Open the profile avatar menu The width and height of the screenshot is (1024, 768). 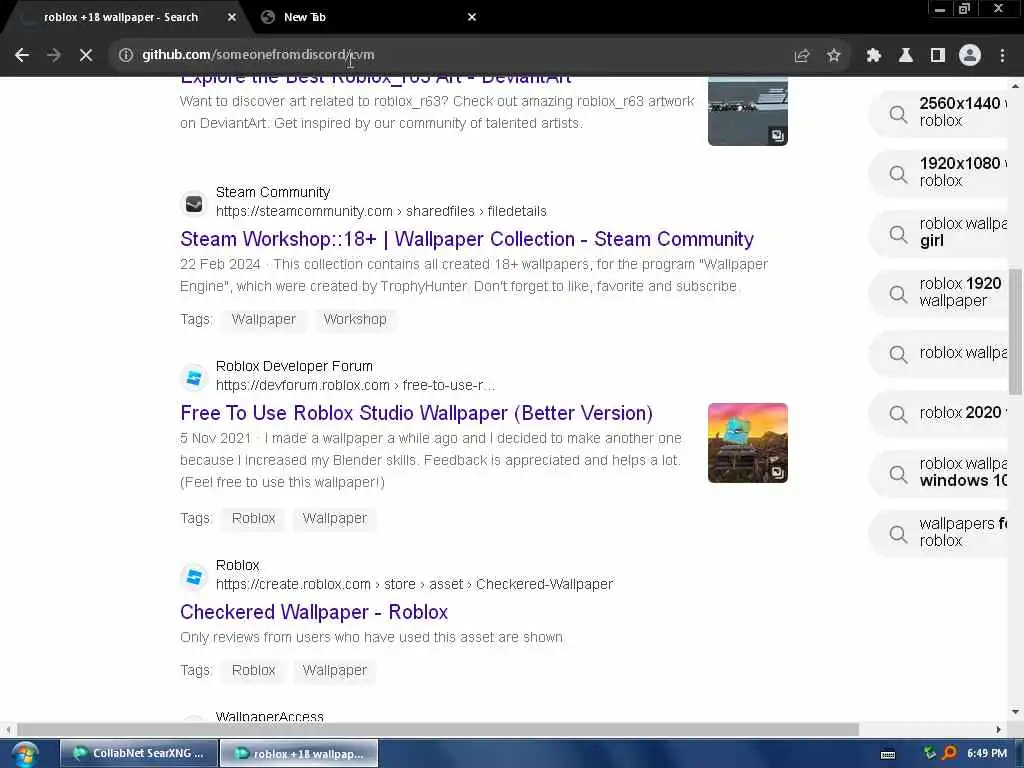coord(970,56)
